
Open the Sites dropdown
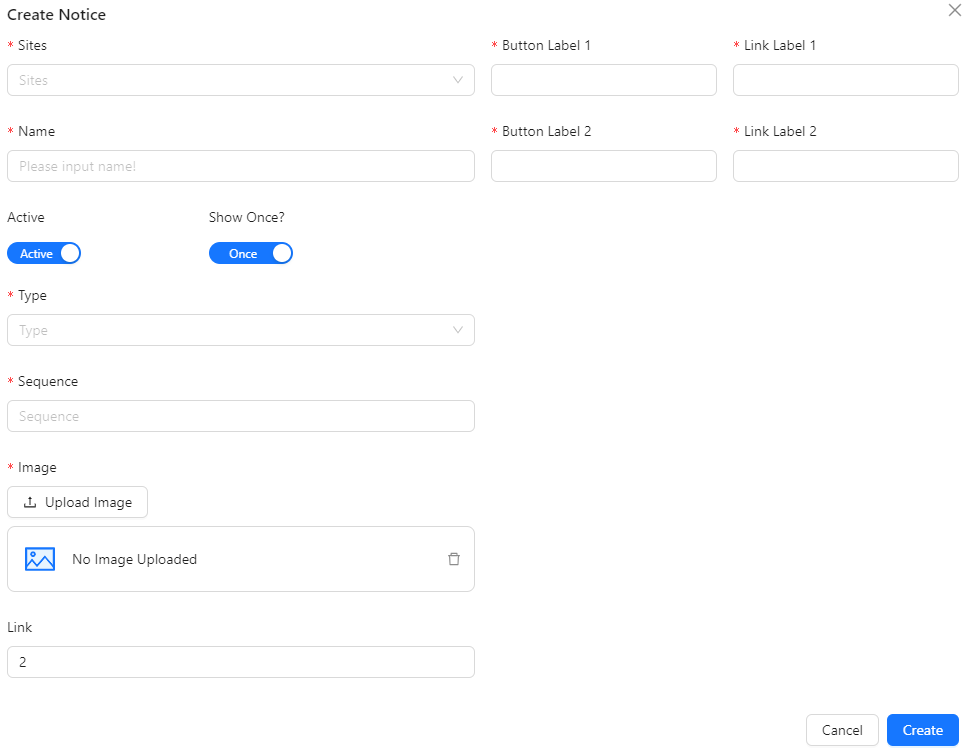click(x=240, y=80)
